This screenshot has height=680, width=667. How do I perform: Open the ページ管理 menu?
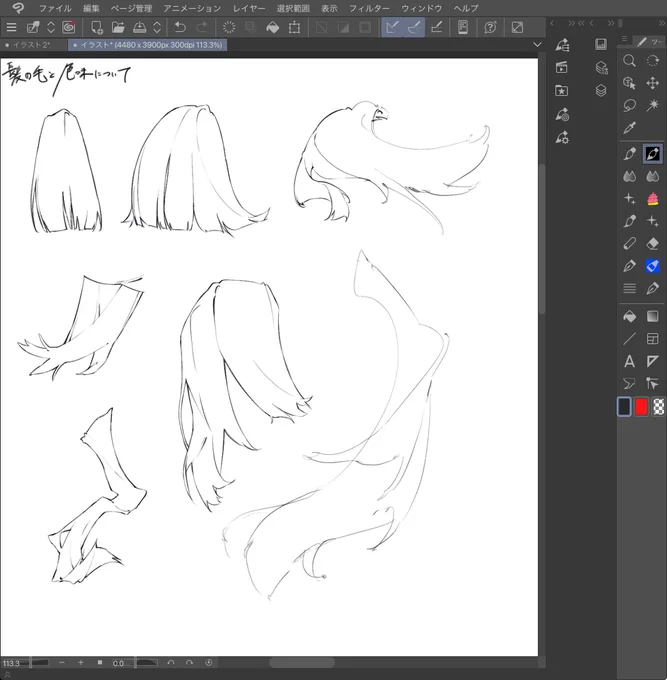point(131,8)
